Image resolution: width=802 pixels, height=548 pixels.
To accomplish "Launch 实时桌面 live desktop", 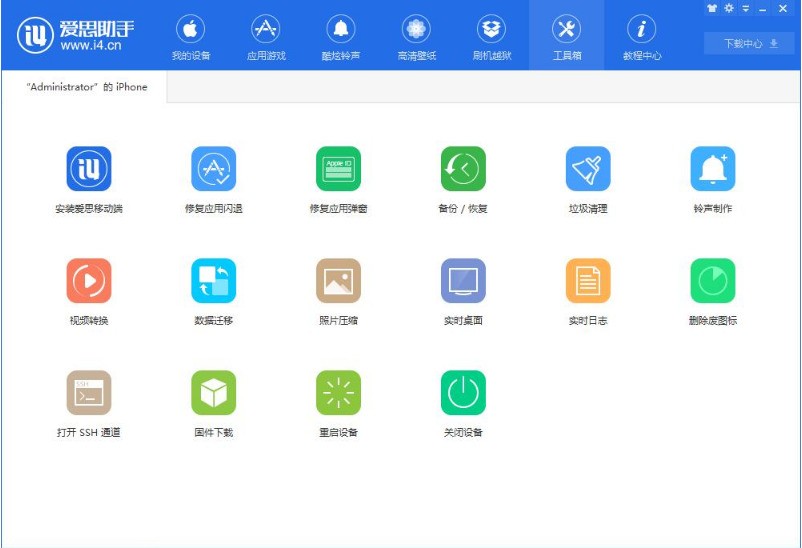I will click(x=463, y=280).
